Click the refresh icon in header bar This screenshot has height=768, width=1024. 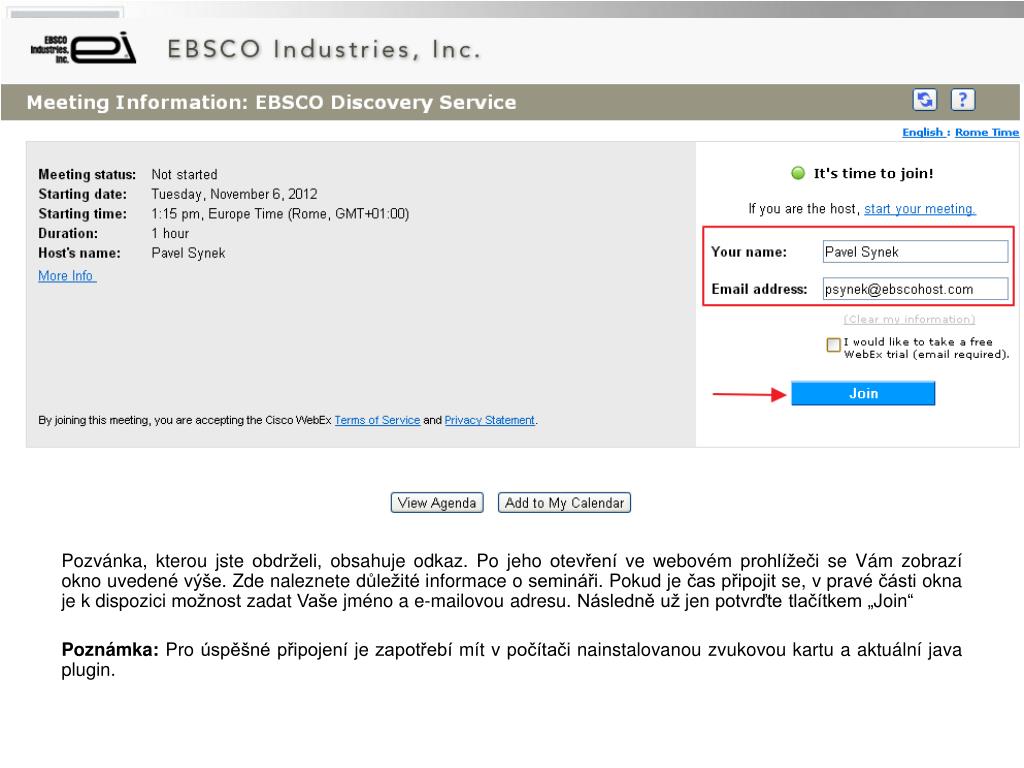click(925, 100)
